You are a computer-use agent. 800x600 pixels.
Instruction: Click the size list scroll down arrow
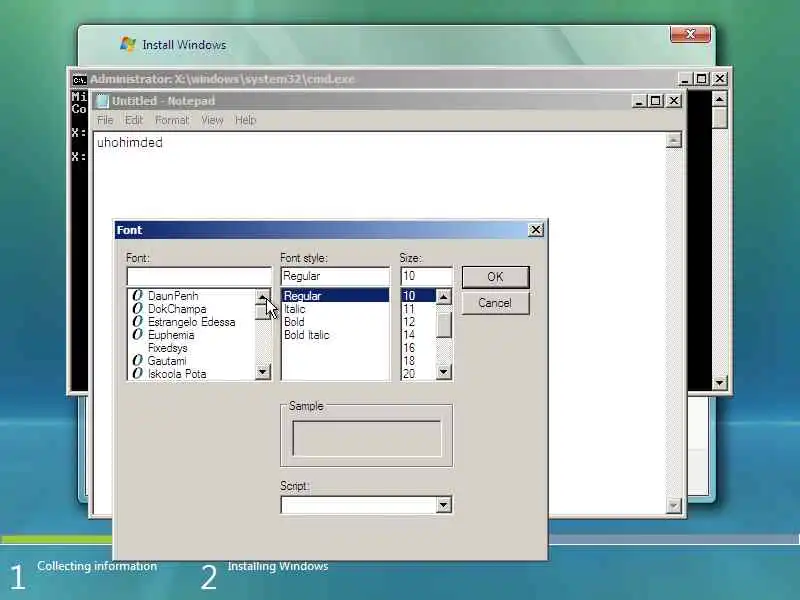pos(444,372)
